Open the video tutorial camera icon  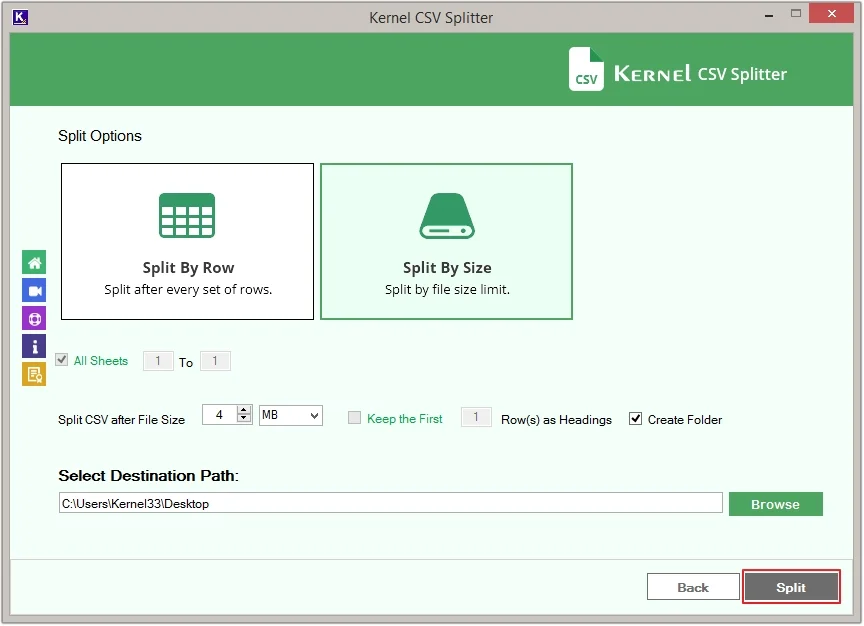34,291
